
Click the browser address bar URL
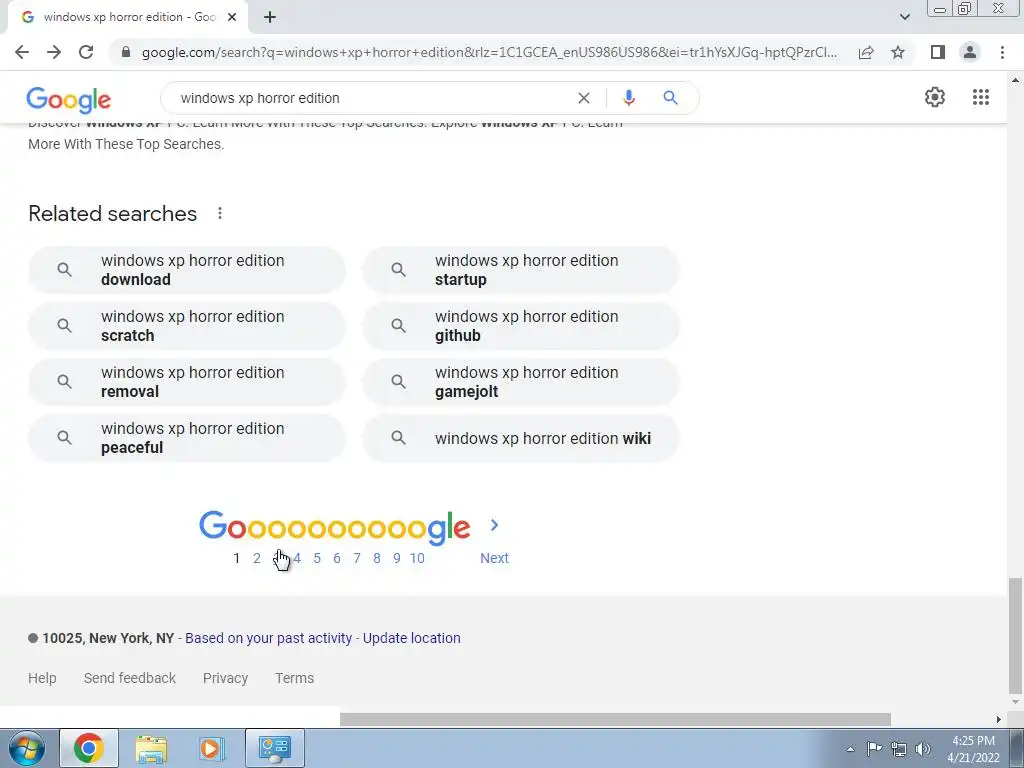489,52
